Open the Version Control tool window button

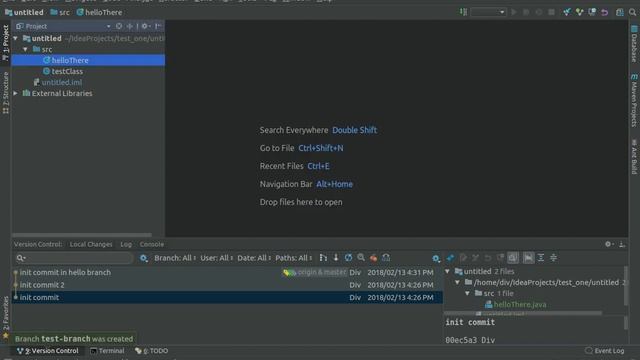tap(48, 351)
